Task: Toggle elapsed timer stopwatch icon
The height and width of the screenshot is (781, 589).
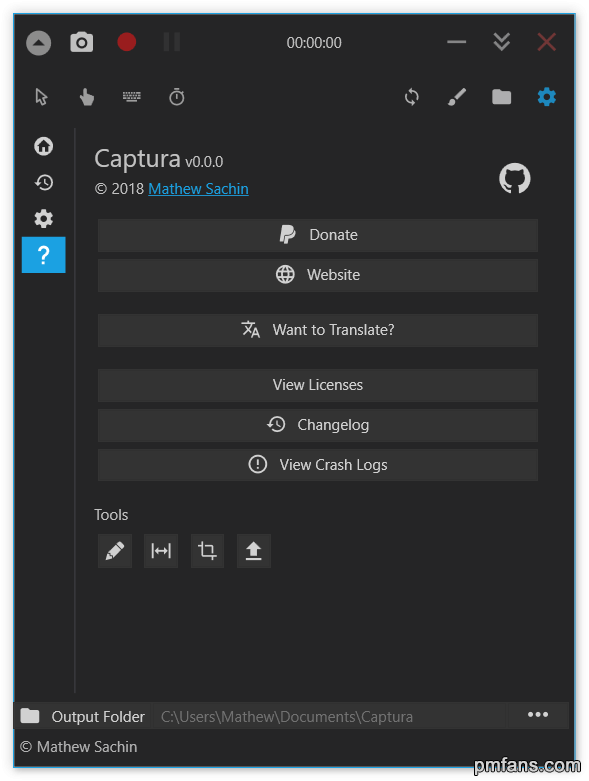Action: pos(177,97)
